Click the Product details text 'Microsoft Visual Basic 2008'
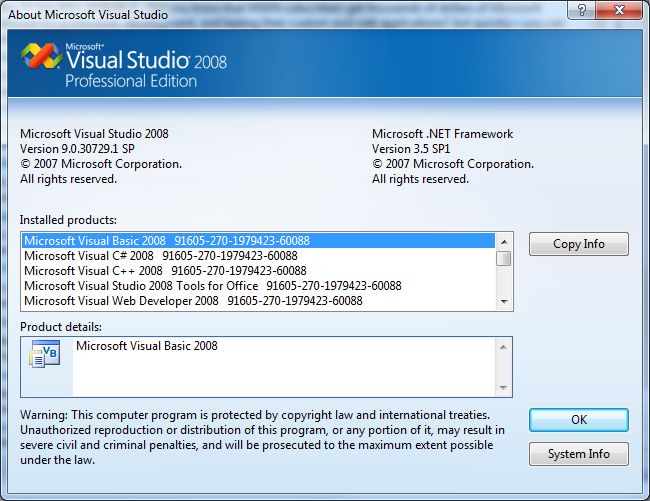 (x=147, y=346)
